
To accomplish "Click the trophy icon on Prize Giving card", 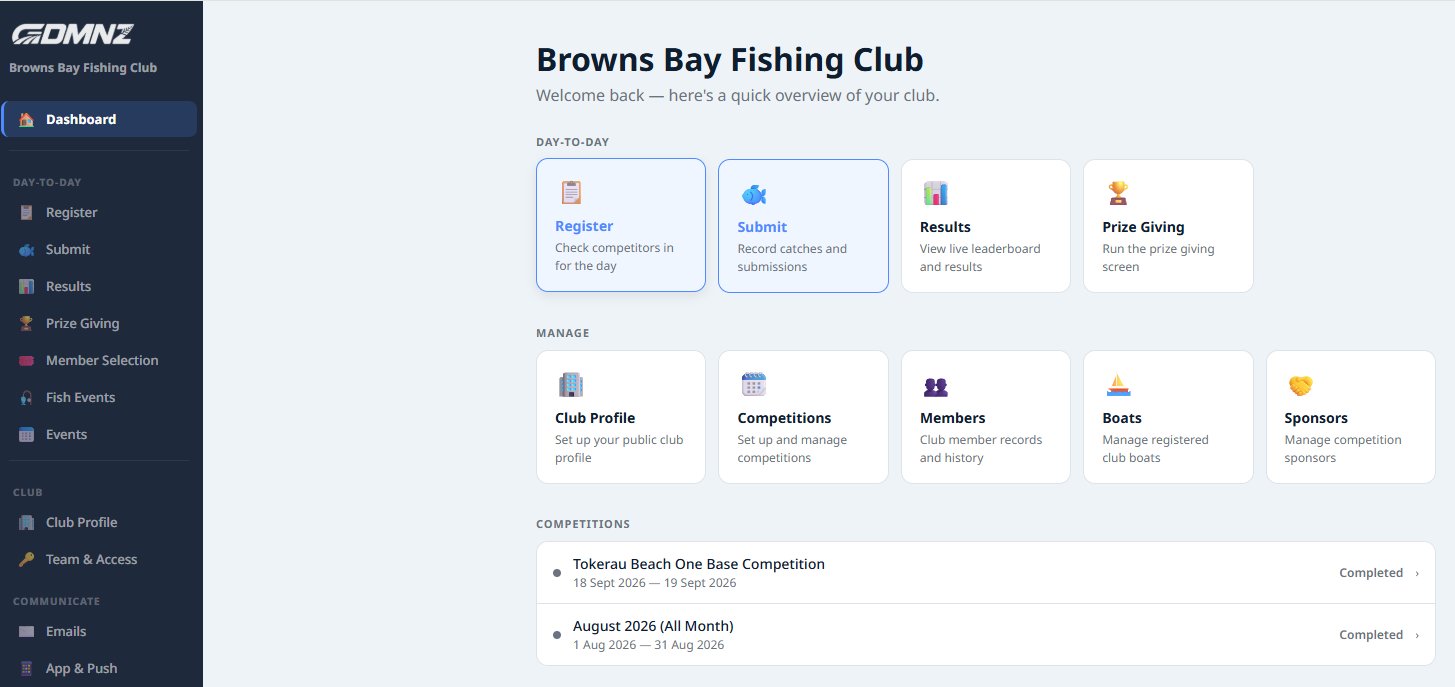I will pyautogui.click(x=1117, y=193).
